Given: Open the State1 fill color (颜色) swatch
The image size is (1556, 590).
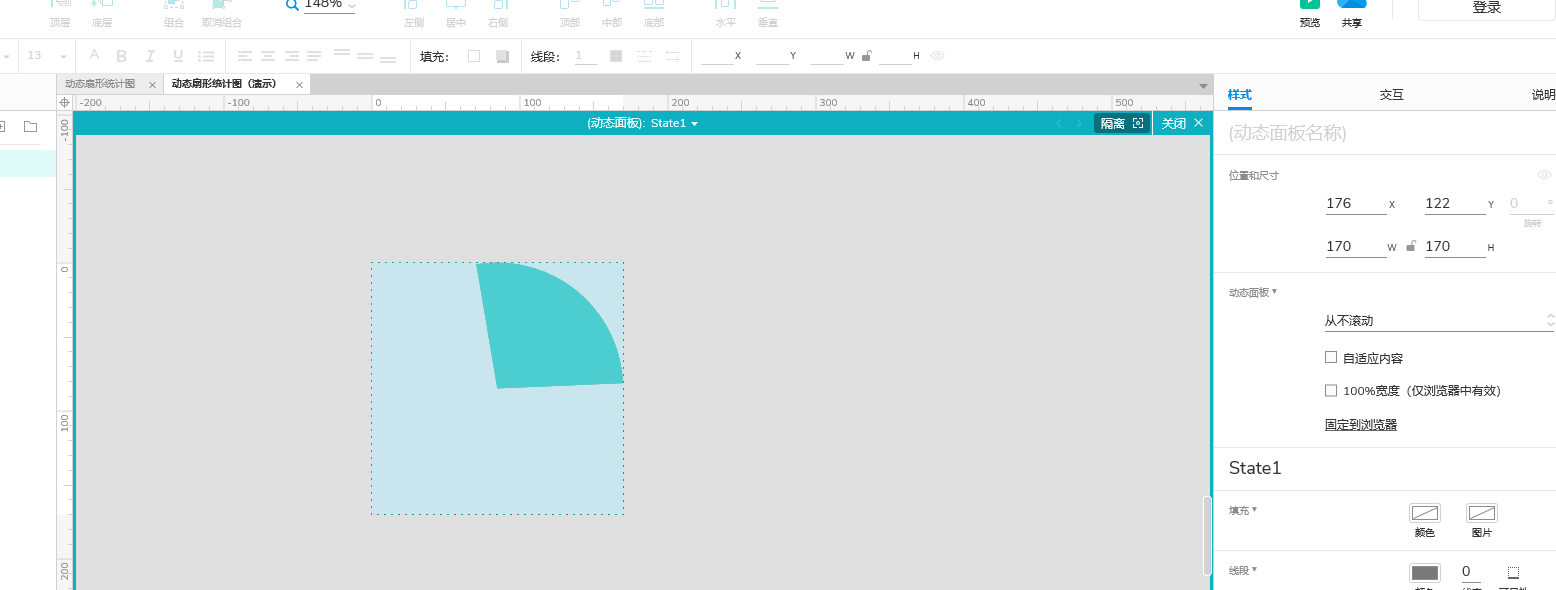Looking at the screenshot, I should (x=1425, y=513).
